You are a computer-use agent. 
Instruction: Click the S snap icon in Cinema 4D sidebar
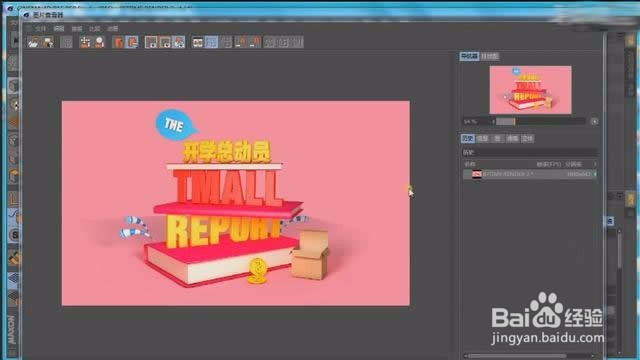(x=15, y=235)
